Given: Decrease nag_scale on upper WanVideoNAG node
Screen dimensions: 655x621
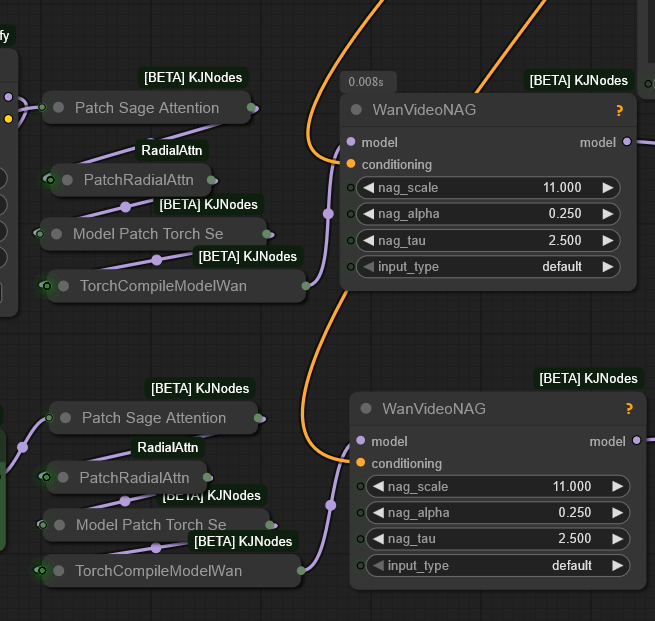Looking at the screenshot, I should [368, 188].
